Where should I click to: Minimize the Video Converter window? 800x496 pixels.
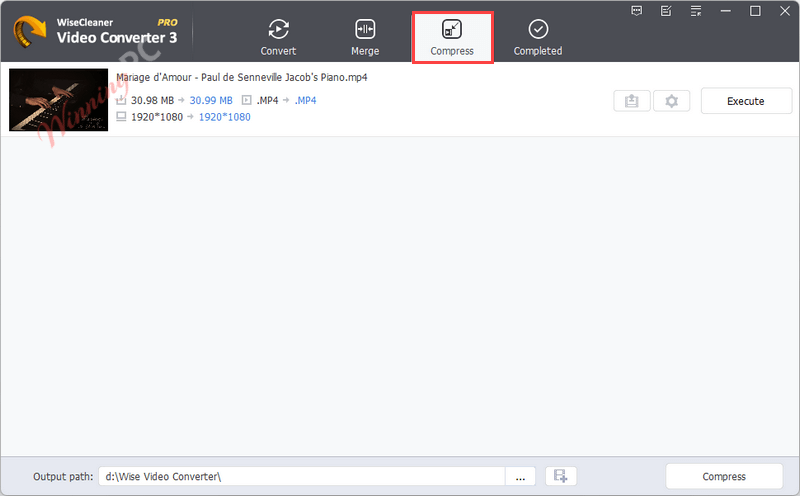(x=726, y=11)
